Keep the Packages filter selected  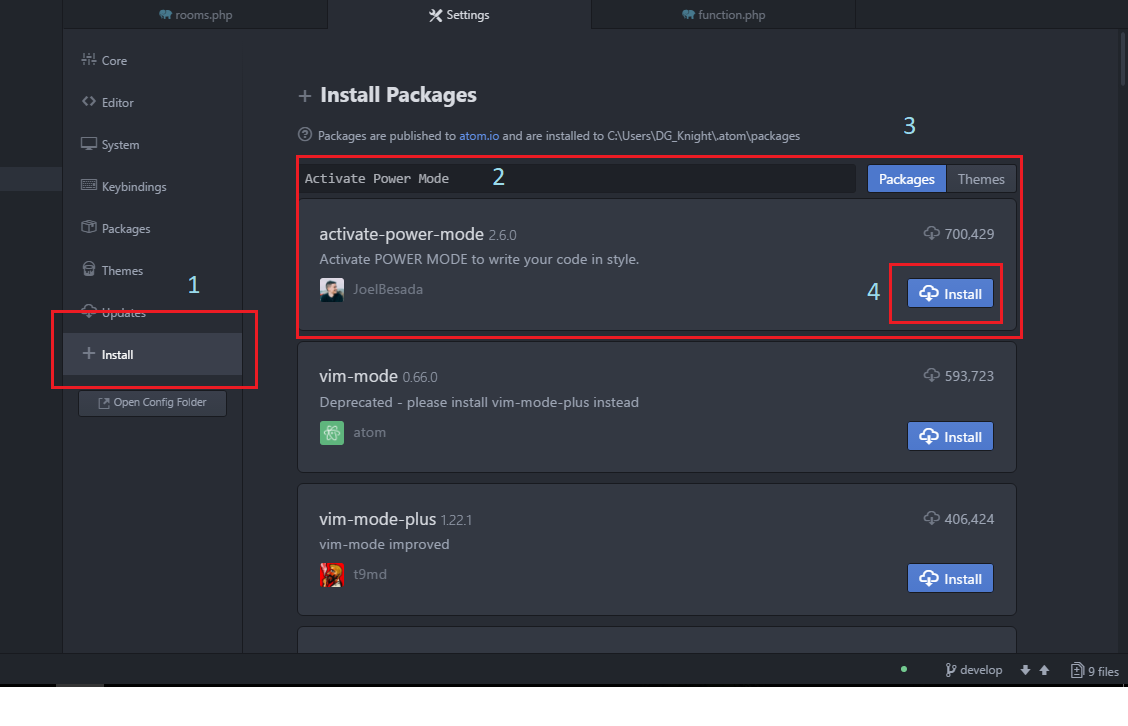[906, 178]
